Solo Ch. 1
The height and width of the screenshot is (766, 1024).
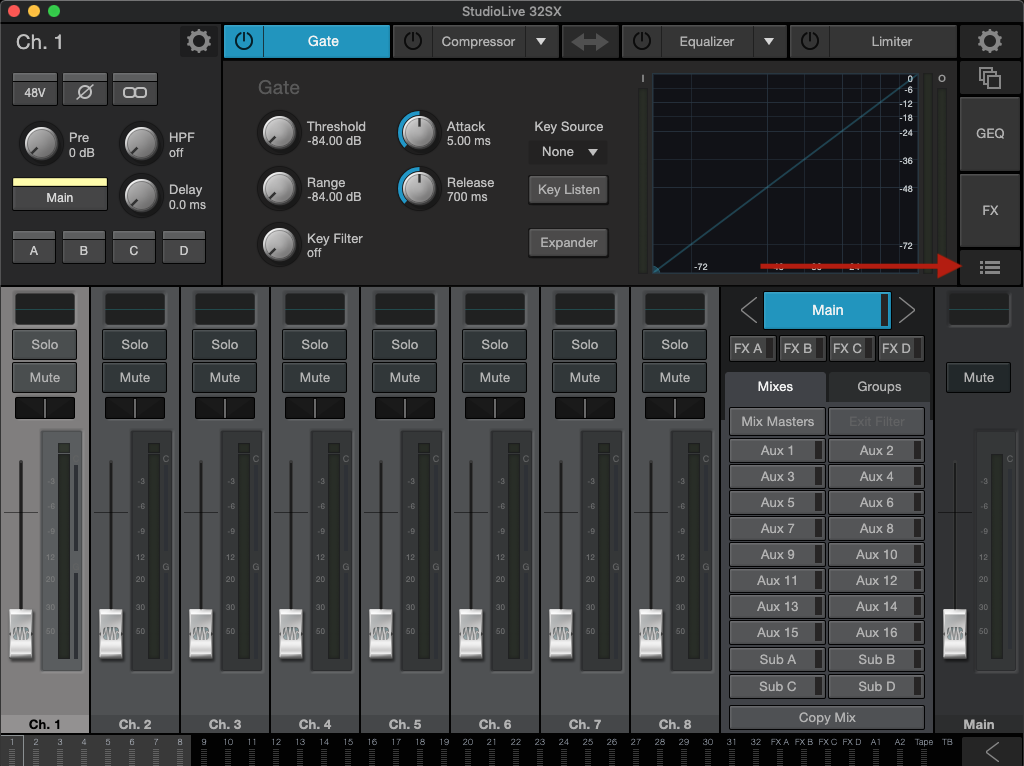[44, 344]
